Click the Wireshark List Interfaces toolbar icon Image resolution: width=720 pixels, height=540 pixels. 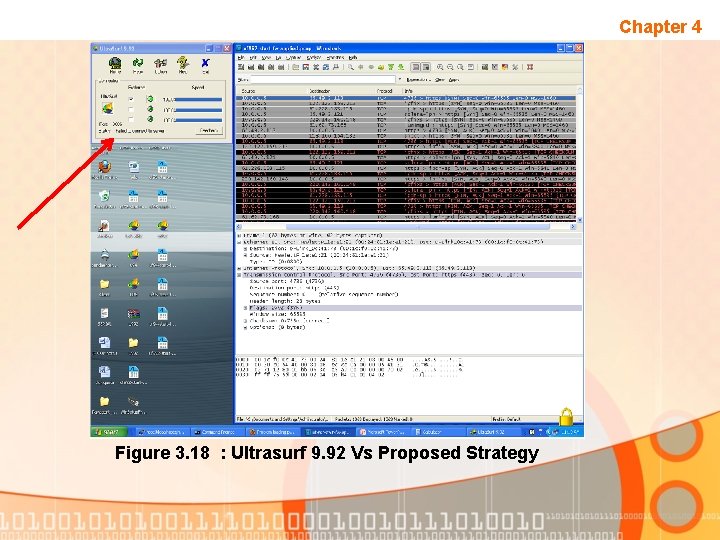241,67
